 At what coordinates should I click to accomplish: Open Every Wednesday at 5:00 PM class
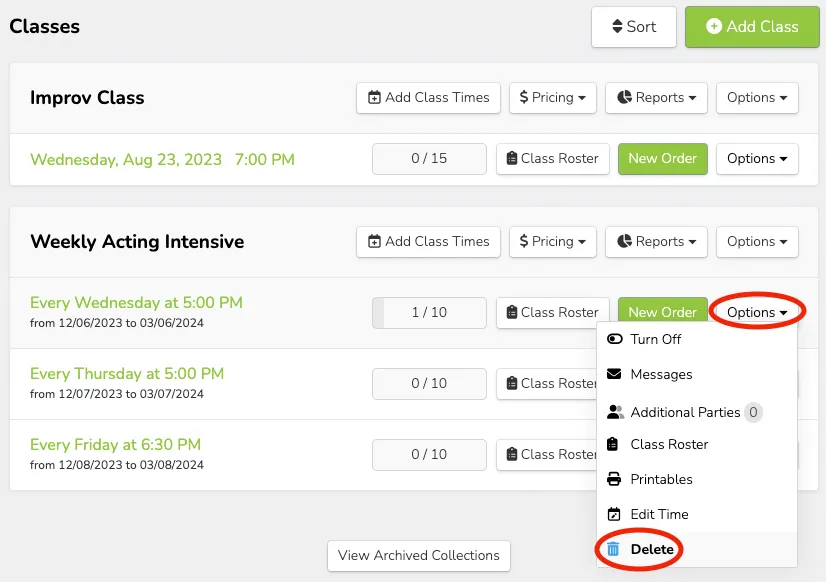pos(136,303)
